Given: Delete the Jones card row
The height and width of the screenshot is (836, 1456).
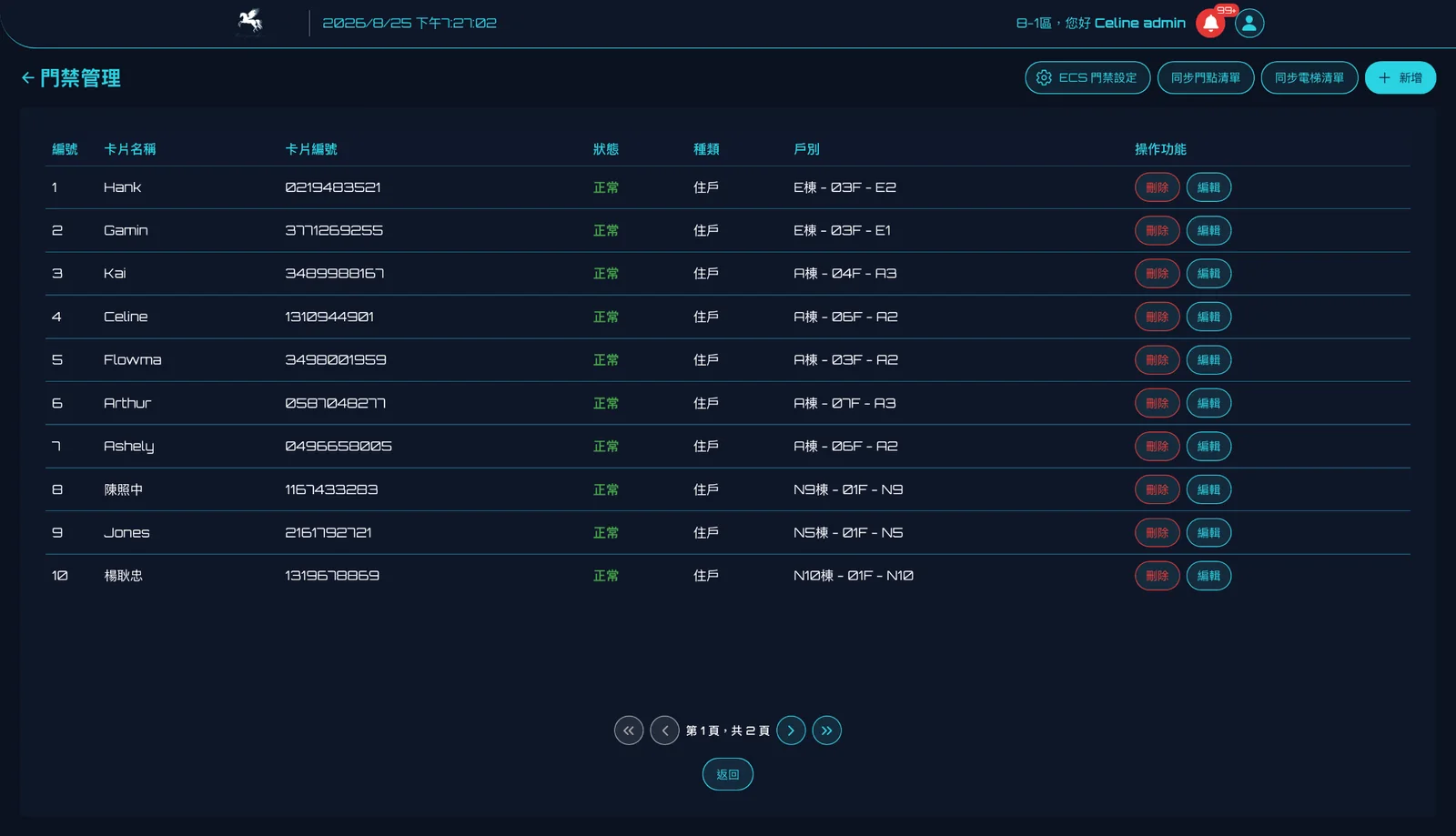Looking at the screenshot, I should (1158, 533).
